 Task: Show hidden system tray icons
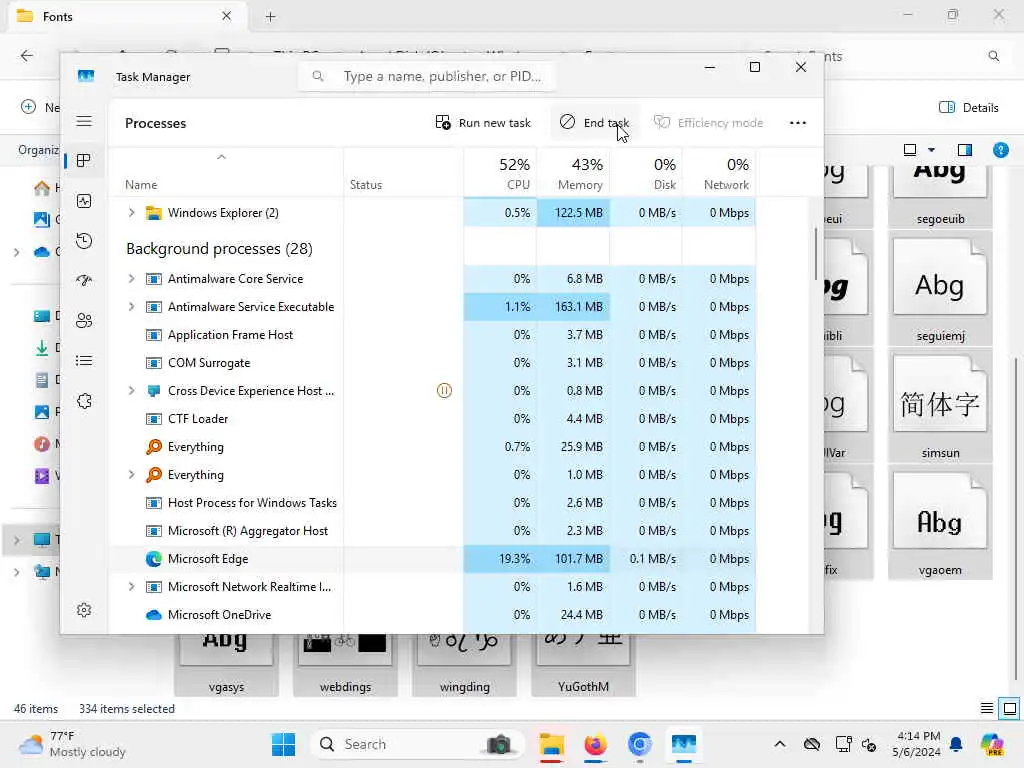coord(780,744)
